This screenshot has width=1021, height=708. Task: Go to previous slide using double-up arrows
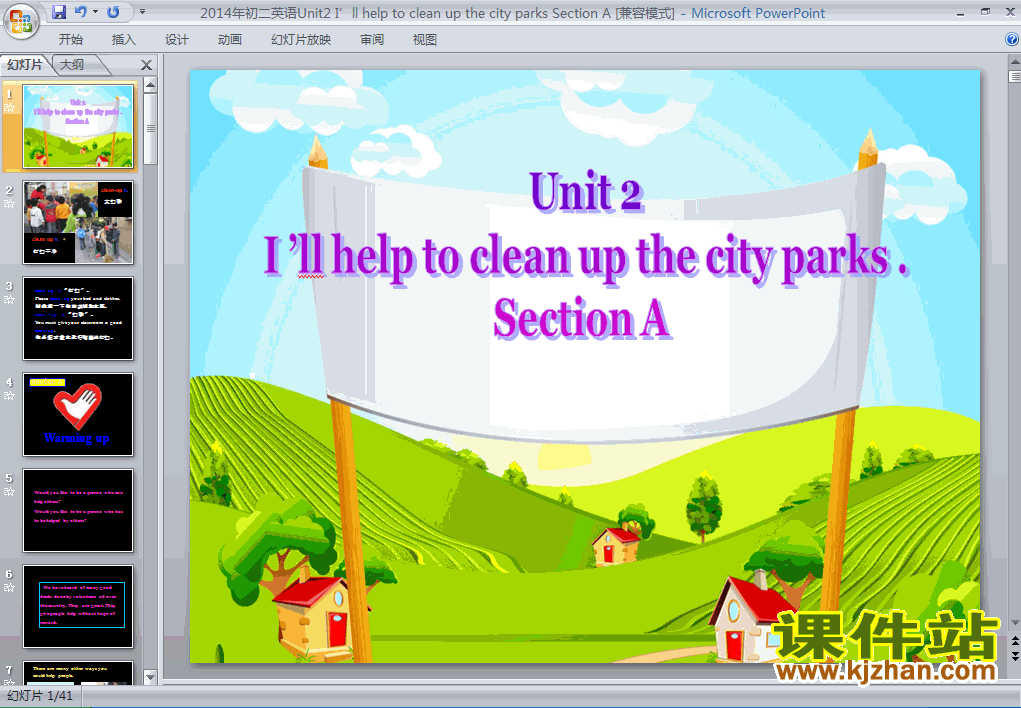(x=1014, y=642)
